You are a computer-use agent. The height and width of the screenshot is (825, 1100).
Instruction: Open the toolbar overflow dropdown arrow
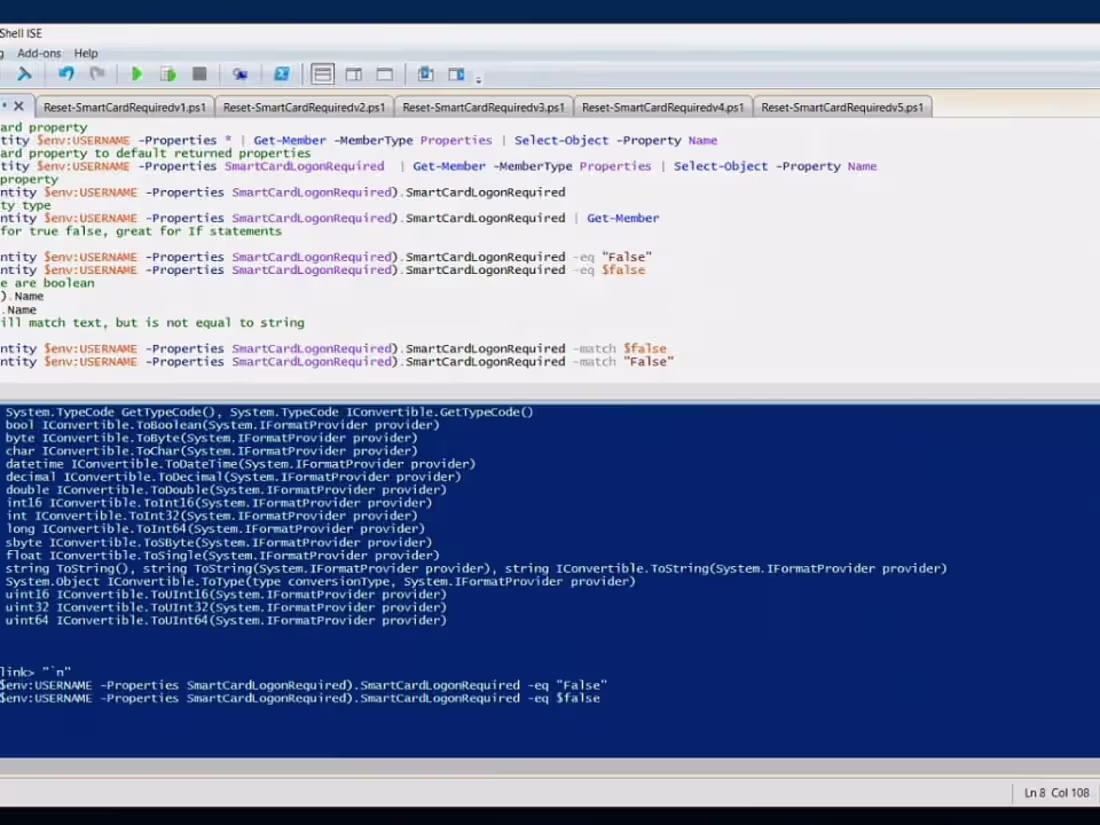(478, 78)
